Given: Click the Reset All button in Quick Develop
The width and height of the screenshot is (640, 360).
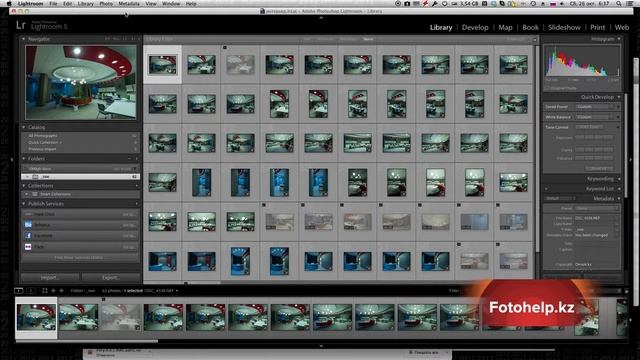Looking at the screenshot, I should 599,168.
